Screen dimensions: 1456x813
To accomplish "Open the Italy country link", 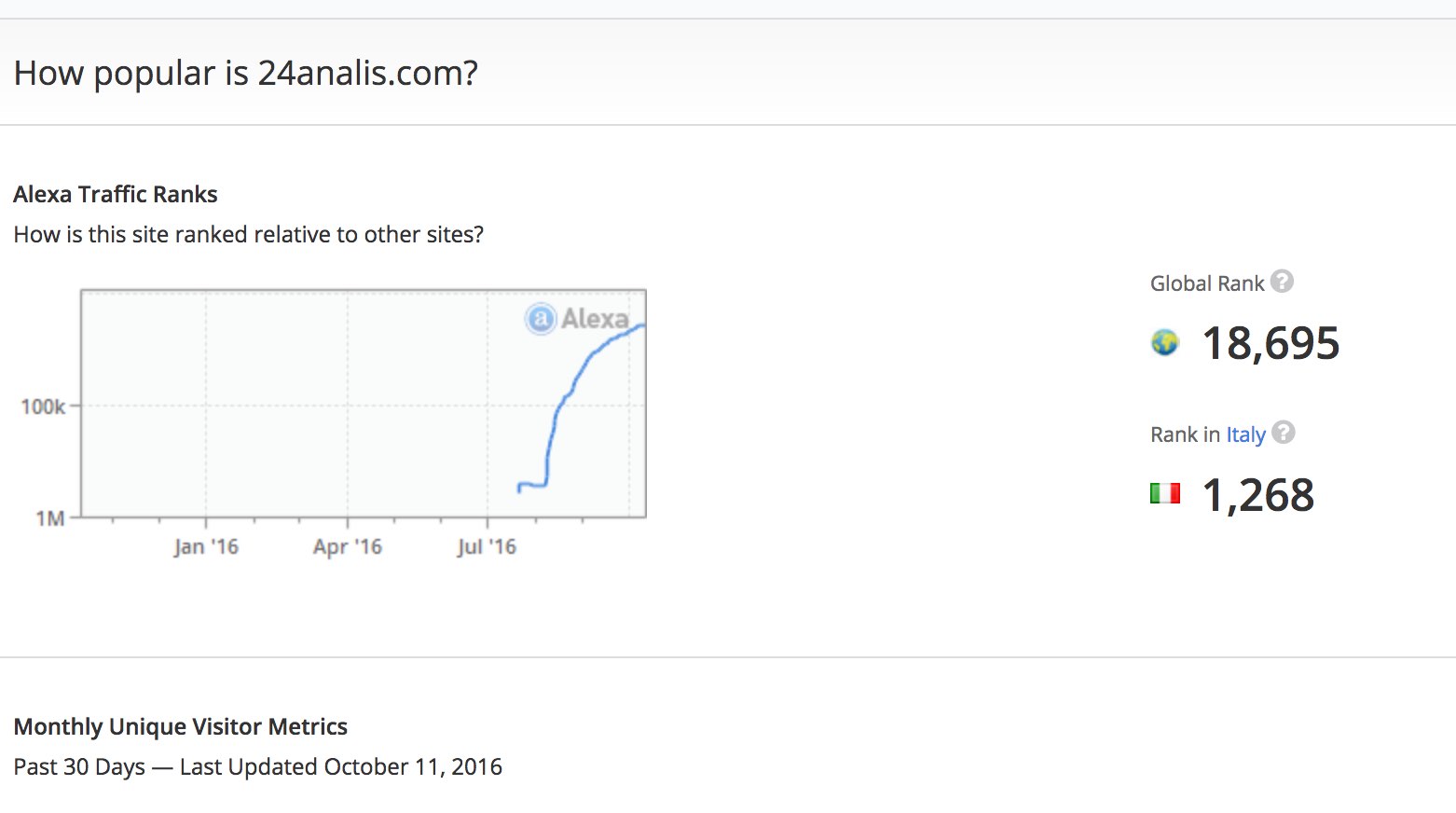I will [x=1245, y=434].
